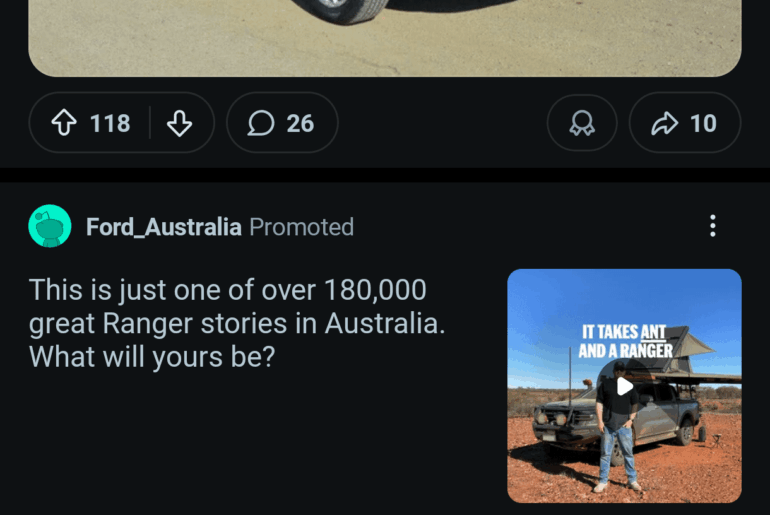
Task: Tap the share count of 10
Action: 703,123
